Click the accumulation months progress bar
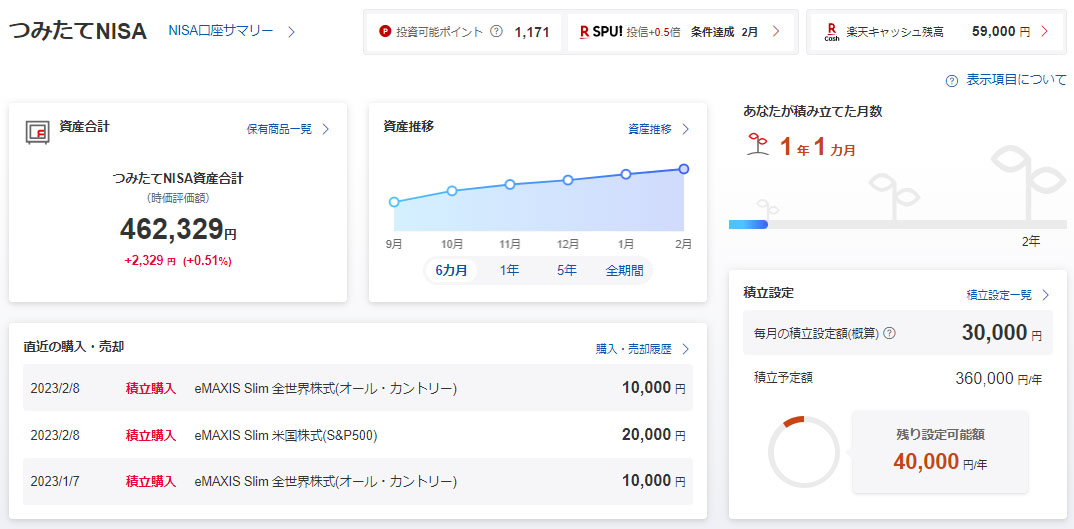The image size is (1074, 529). pyautogui.click(x=897, y=224)
